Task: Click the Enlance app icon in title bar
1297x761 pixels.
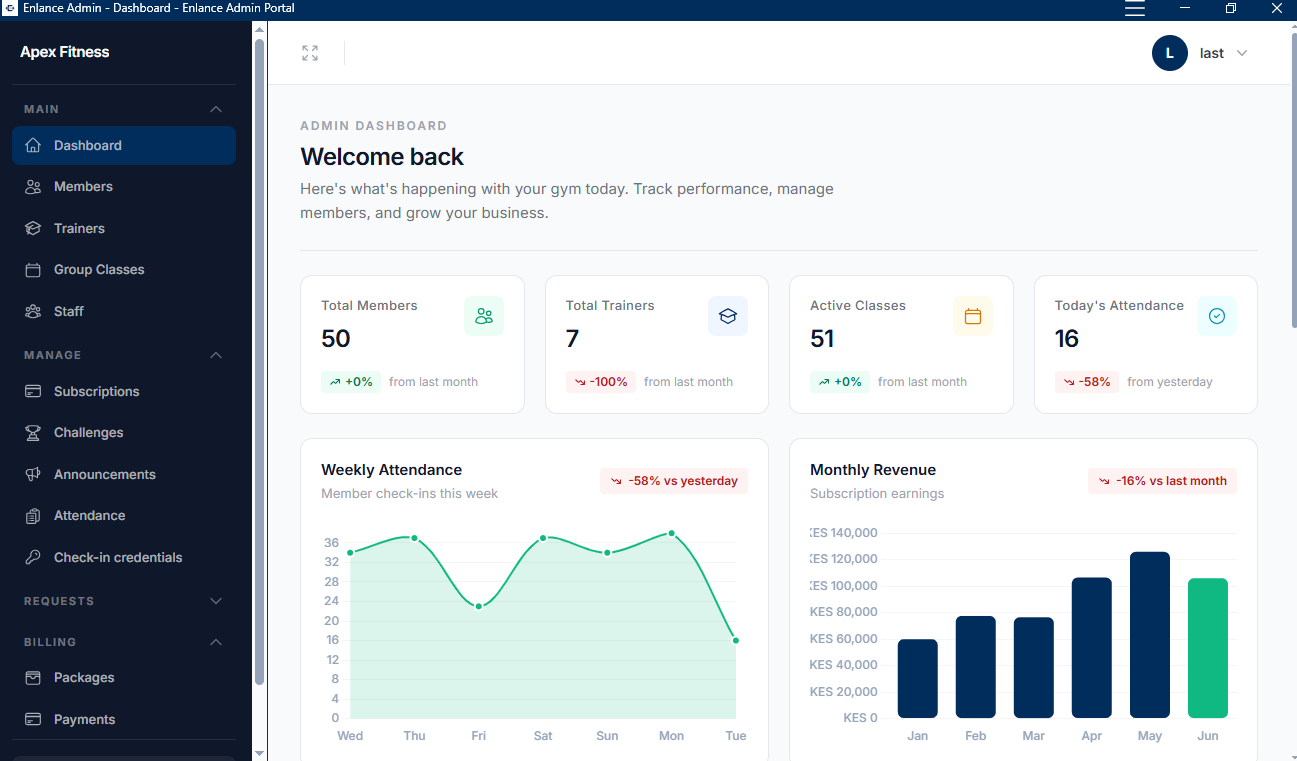Action: tap(9, 8)
